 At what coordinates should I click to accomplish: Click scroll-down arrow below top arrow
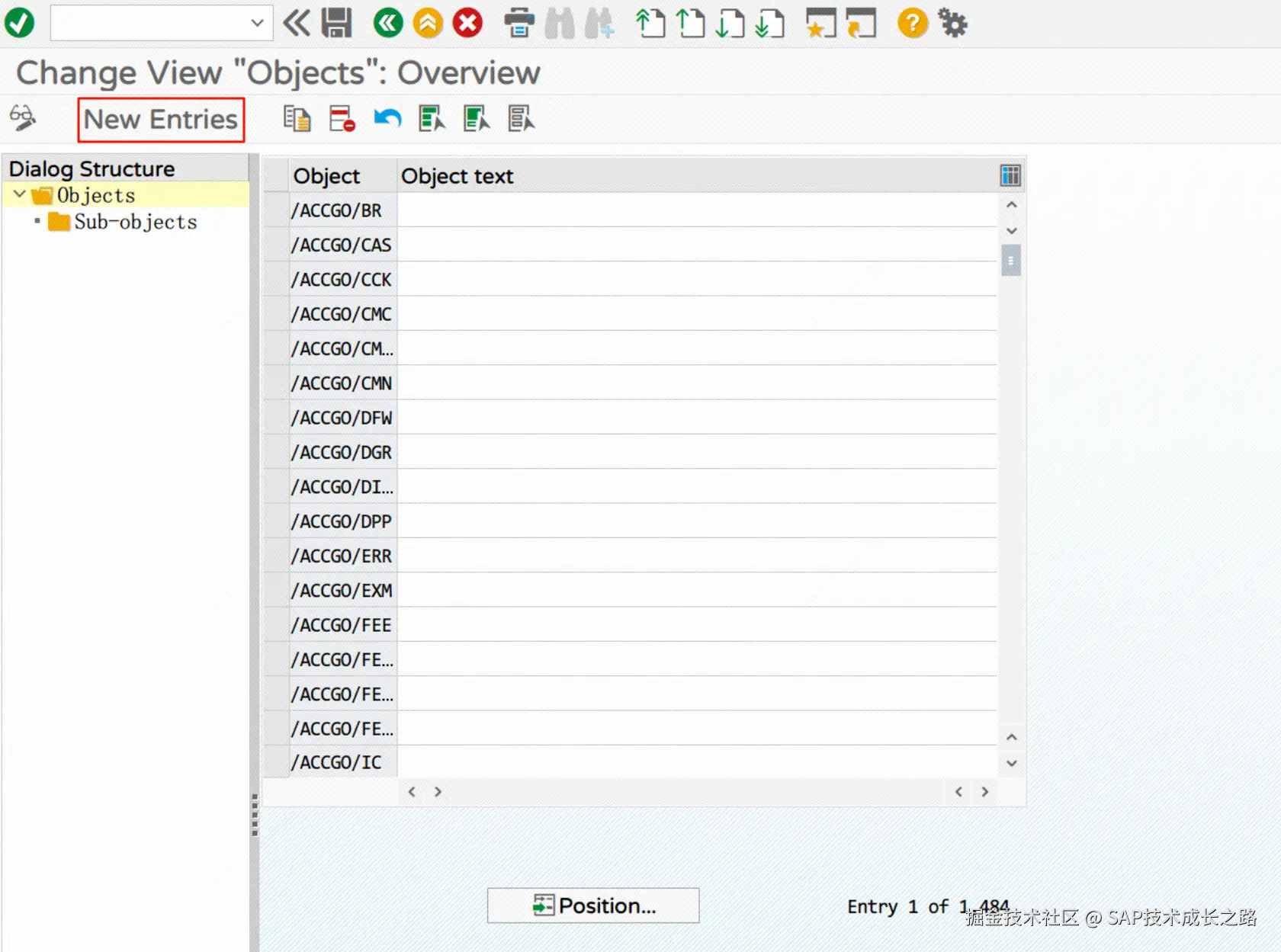pyautogui.click(x=1011, y=230)
